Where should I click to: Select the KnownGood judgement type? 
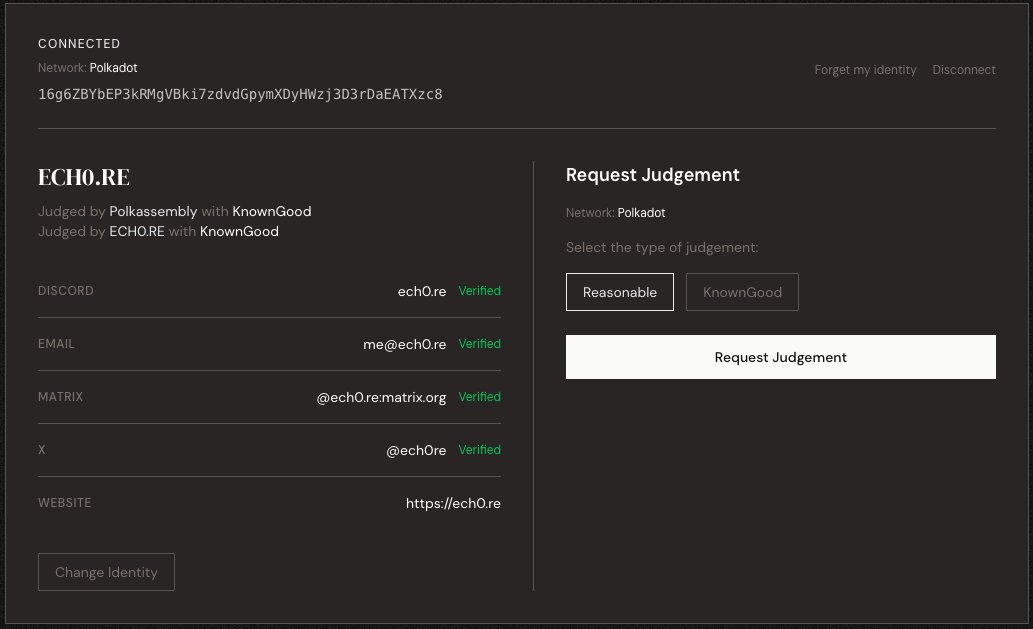point(742,292)
